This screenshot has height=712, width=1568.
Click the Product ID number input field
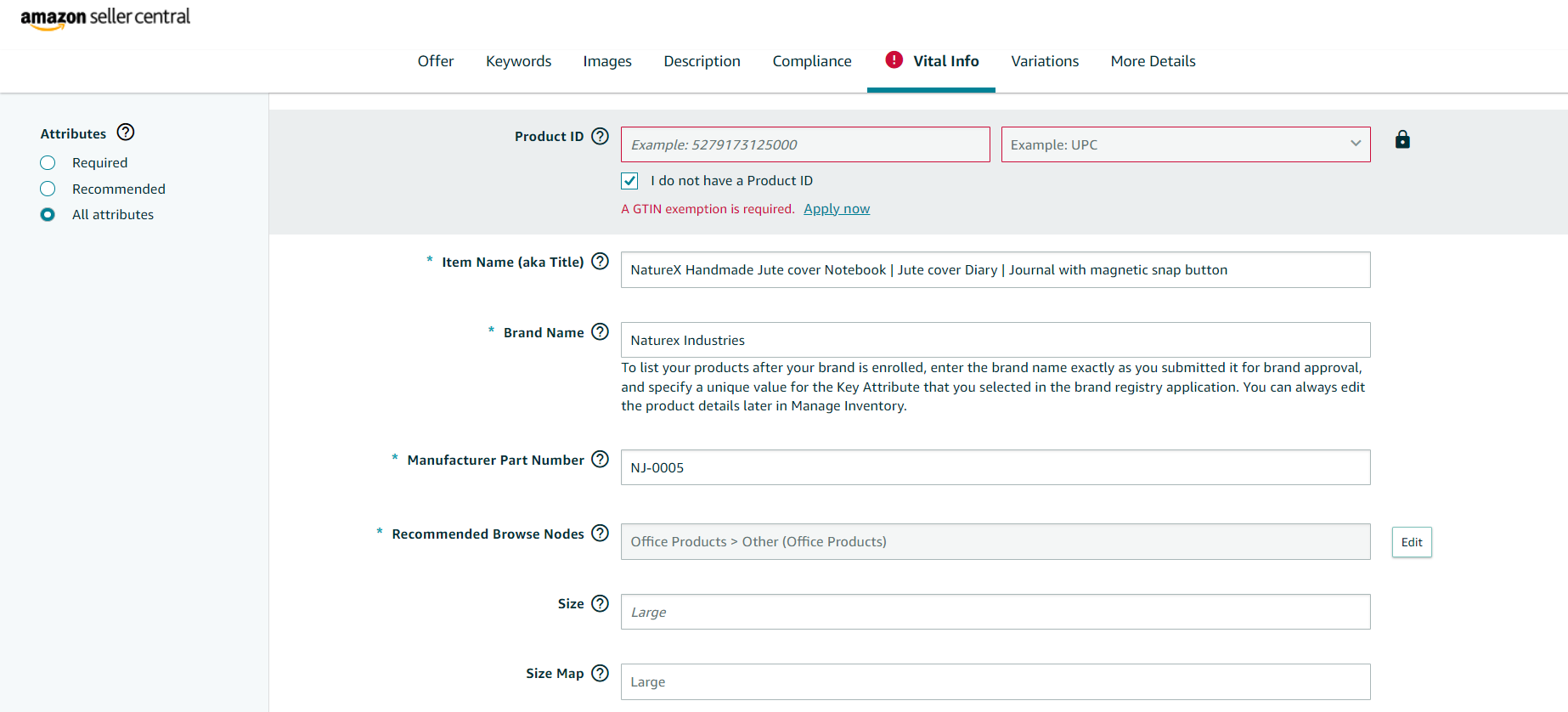(x=805, y=144)
